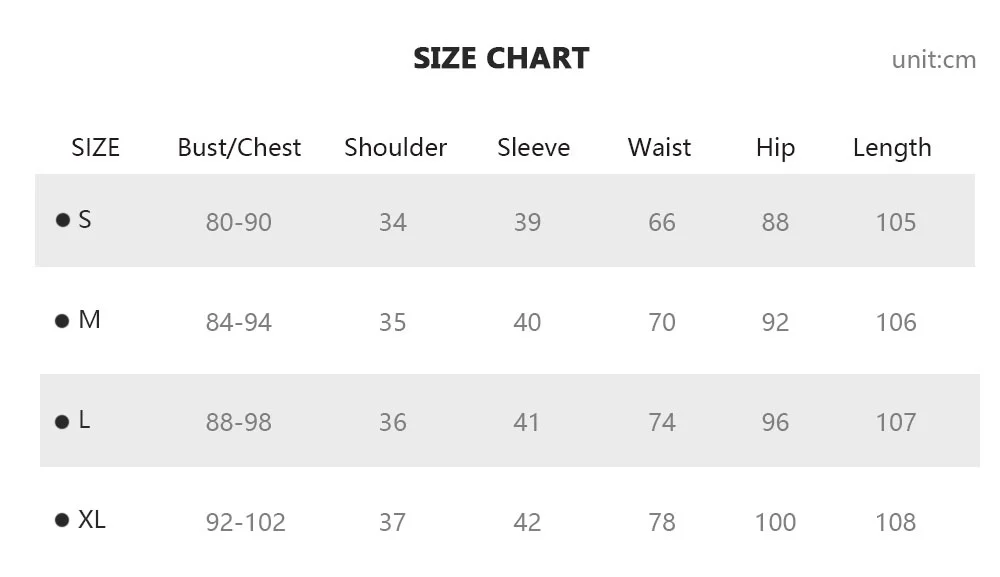The width and height of the screenshot is (1000, 577).
Task: Click the Hip column header
Action: pos(776,149)
